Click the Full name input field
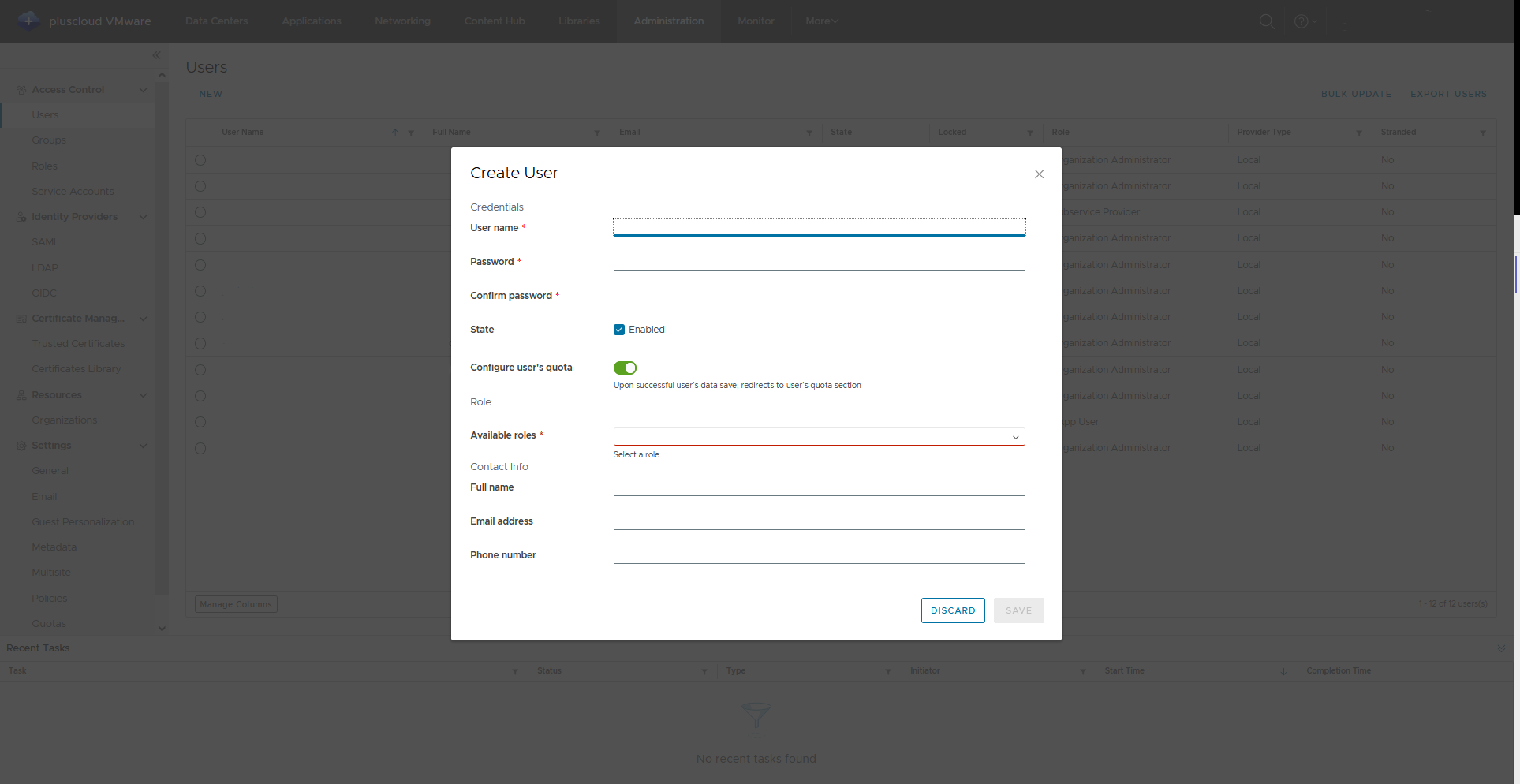The width and height of the screenshot is (1520, 784). click(x=819, y=487)
